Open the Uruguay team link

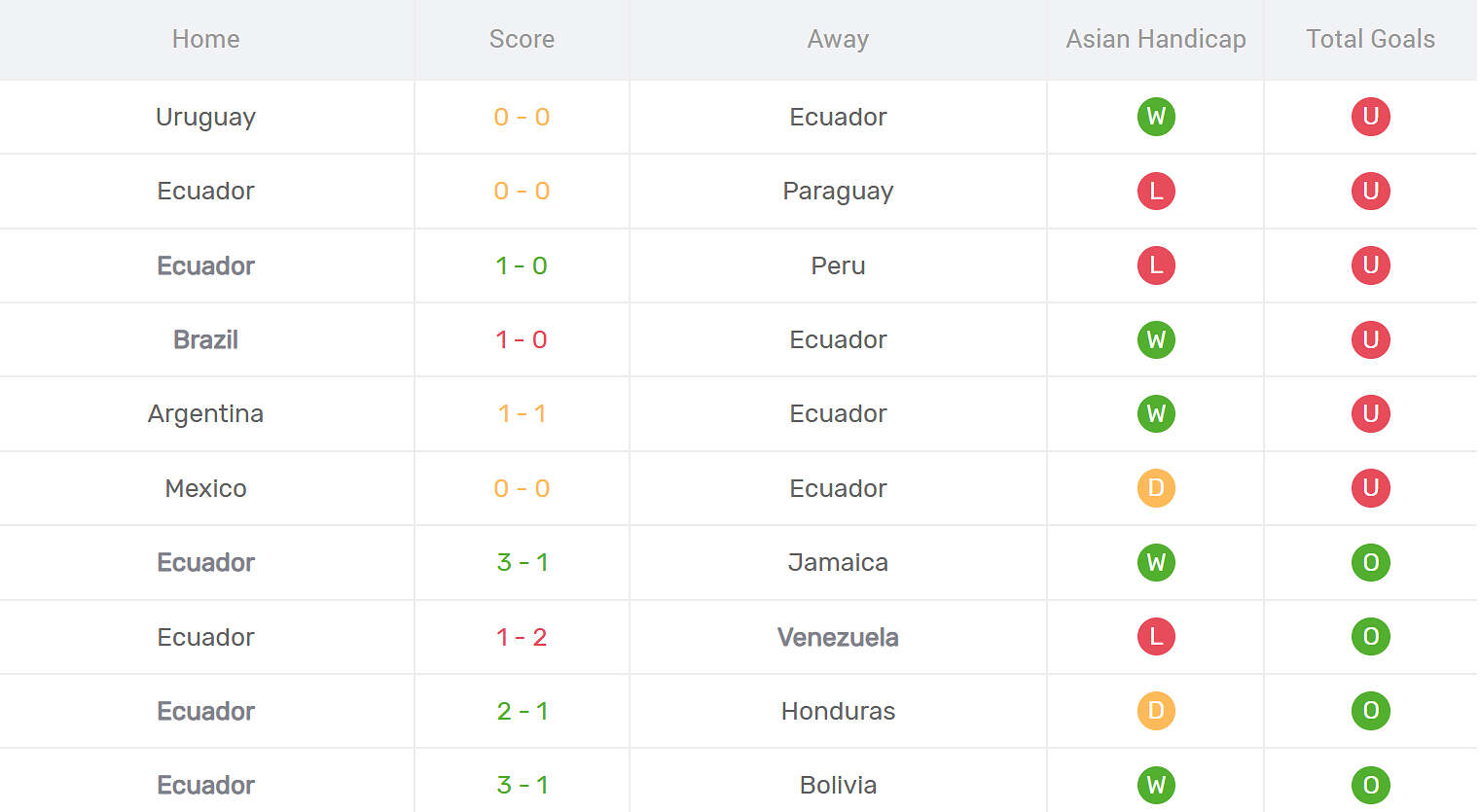coord(205,118)
